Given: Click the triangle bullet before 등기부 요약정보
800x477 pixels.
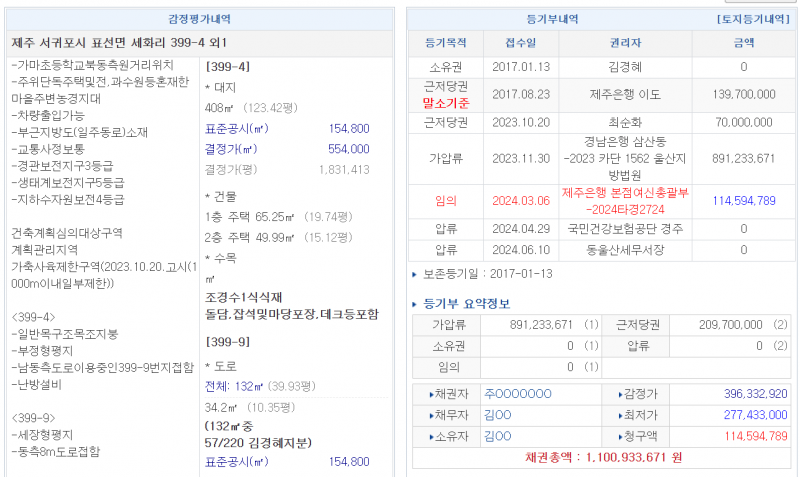Looking at the screenshot, I should click(x=416, y=304).
